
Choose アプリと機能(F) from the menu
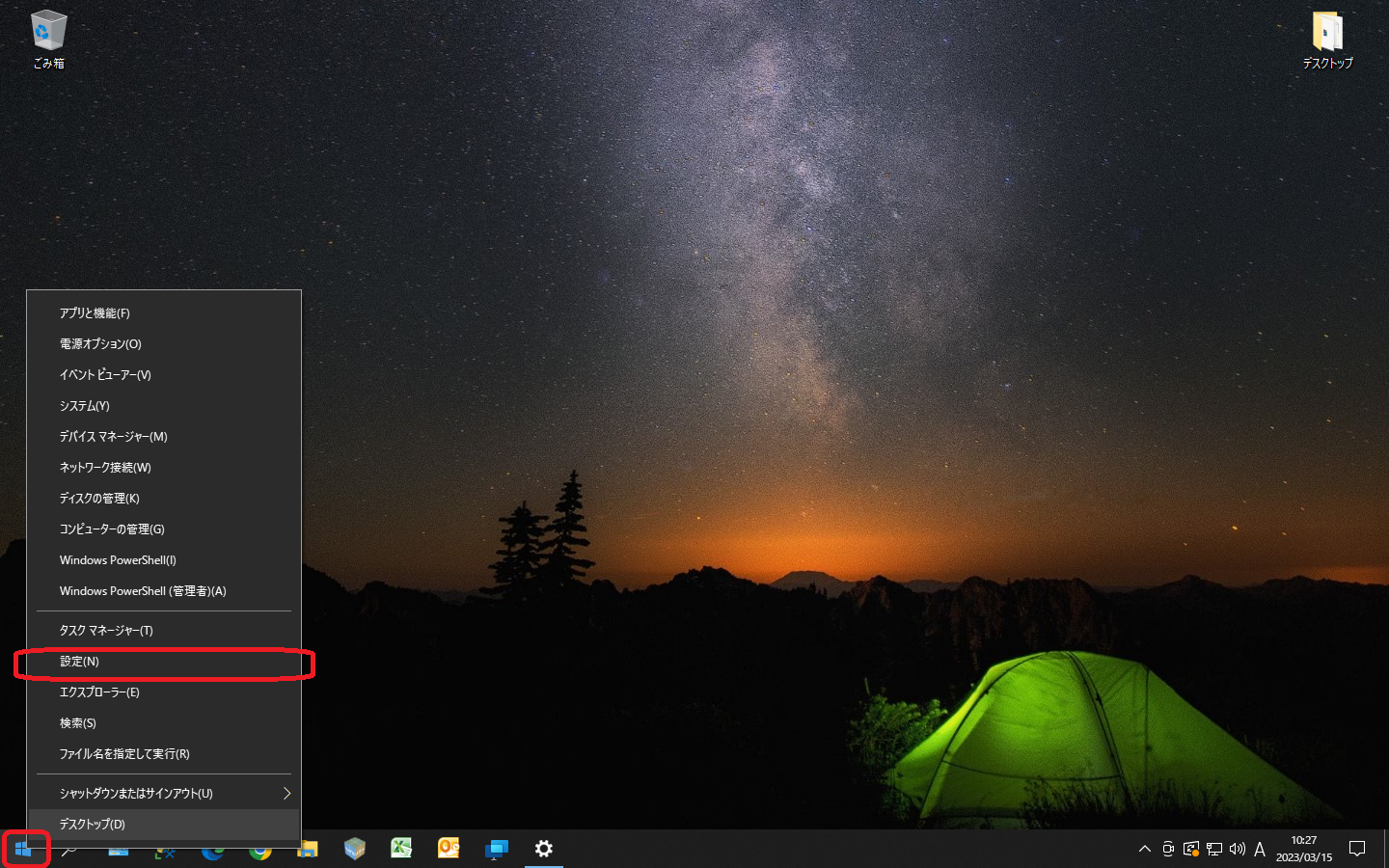click(x=164, y=313)
